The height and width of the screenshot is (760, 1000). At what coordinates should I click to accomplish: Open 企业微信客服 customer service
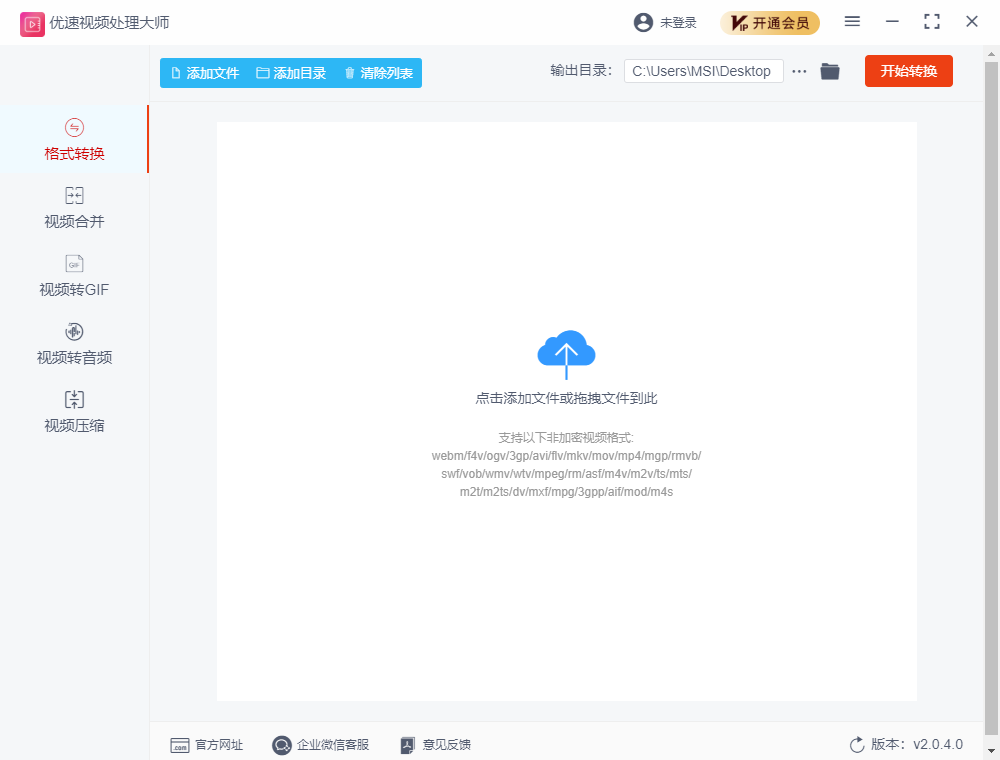pyautogui.click(x=321, y=744)
